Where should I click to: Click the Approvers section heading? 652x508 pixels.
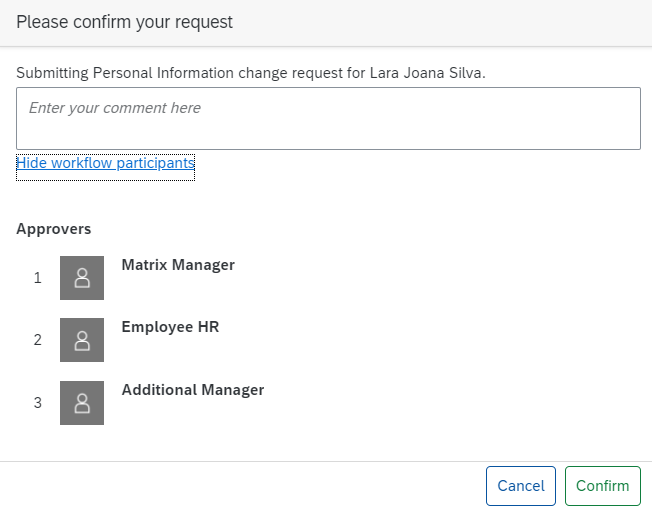54,229
